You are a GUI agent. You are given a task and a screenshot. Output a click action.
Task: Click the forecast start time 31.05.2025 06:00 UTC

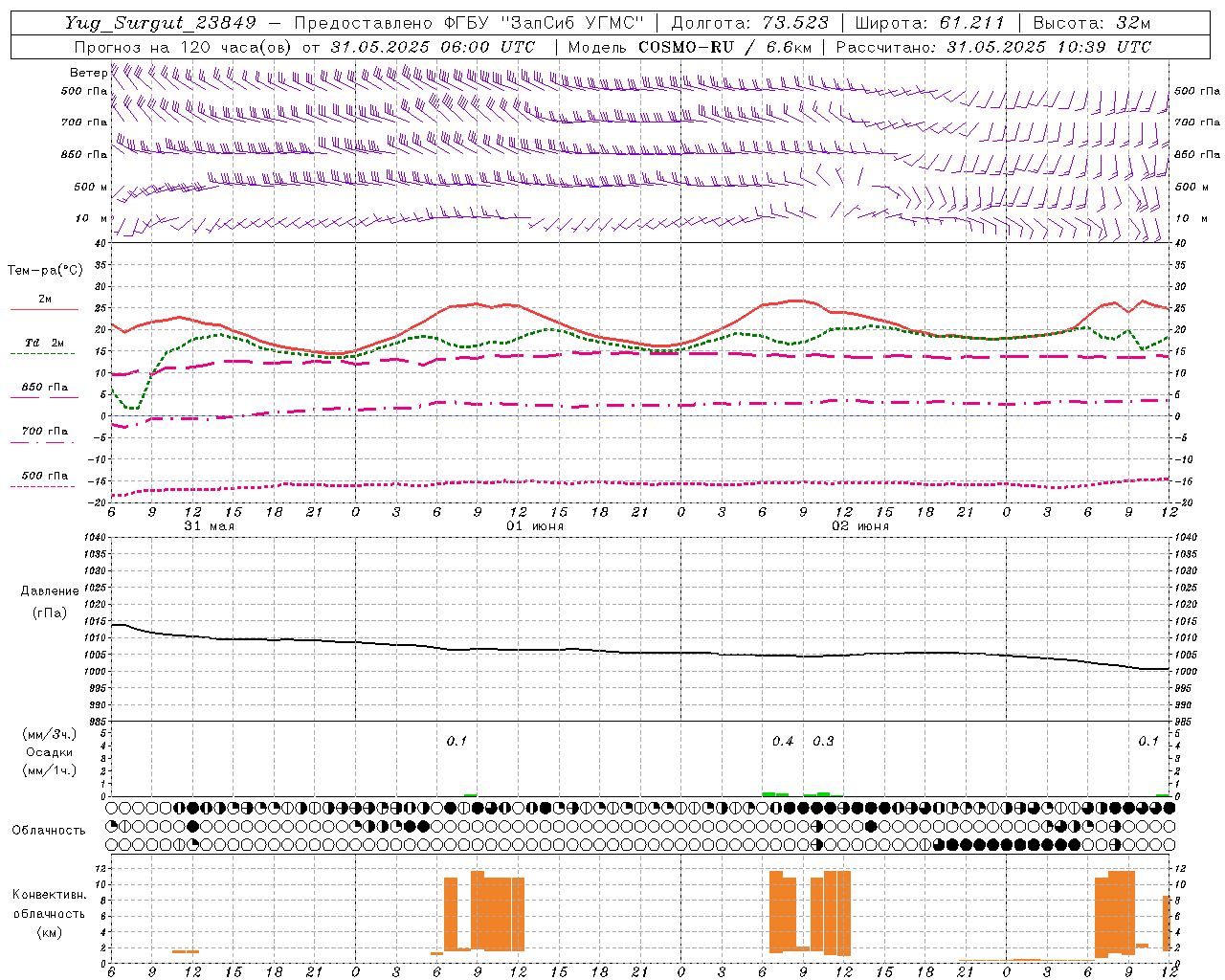pos(433,47)
